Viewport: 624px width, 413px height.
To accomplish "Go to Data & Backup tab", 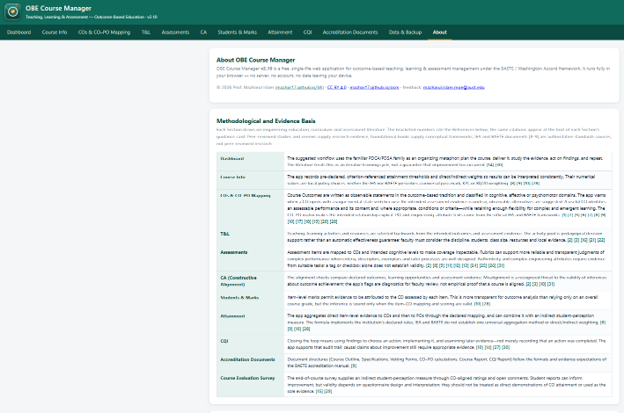I will pyautogui.click(x=405, y=32).
